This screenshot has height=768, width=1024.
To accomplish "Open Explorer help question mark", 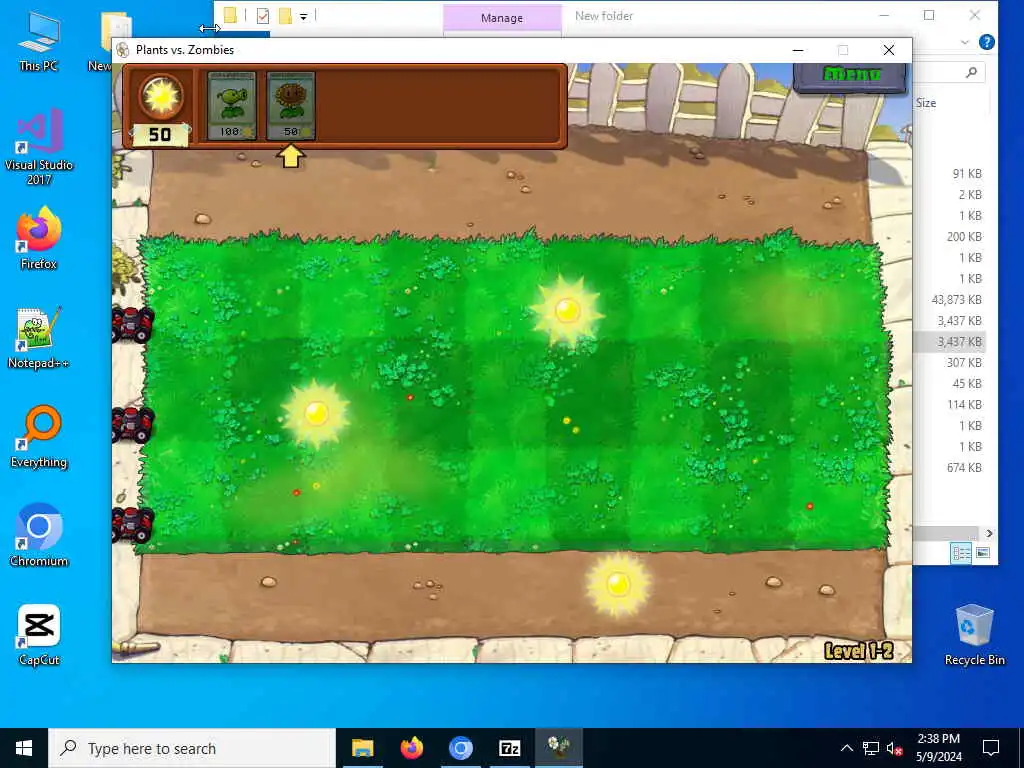I will point(987,42).
